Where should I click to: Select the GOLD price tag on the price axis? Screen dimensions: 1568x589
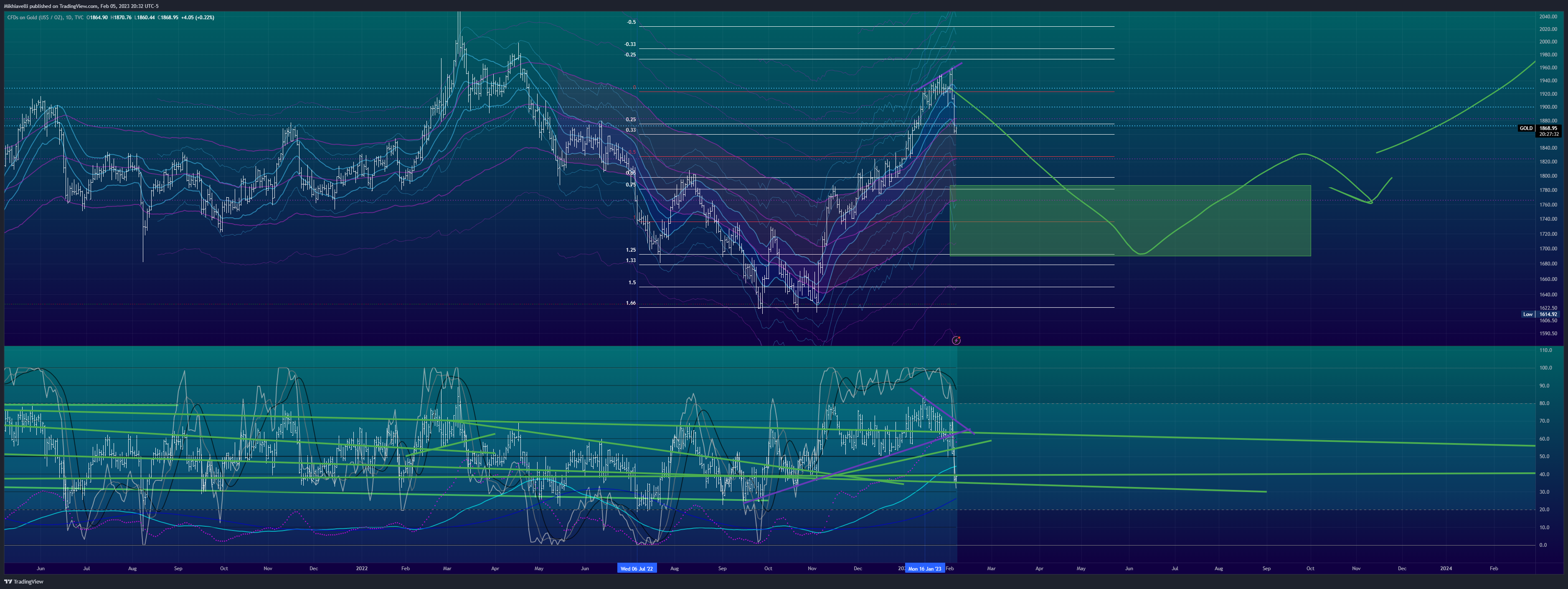[1526, 128]
